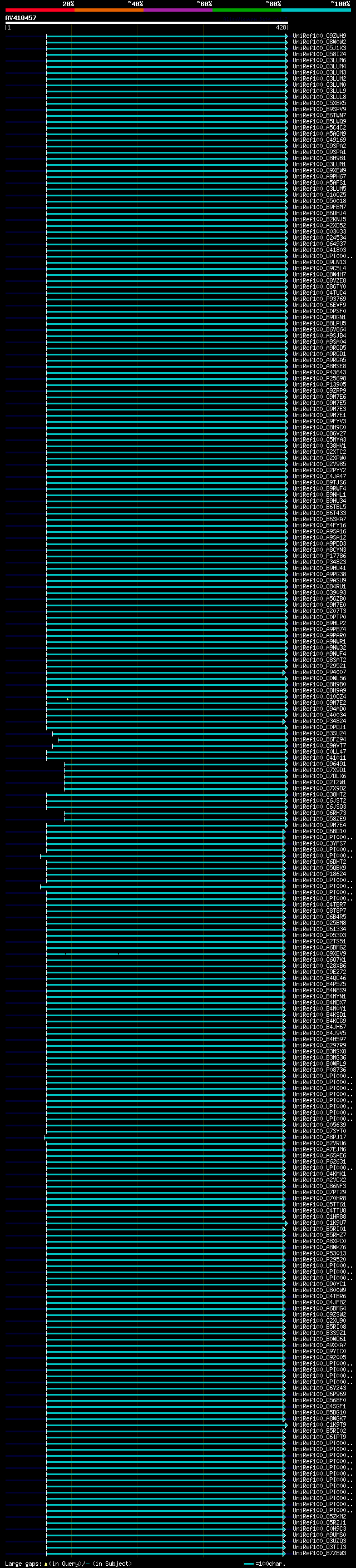Select the UniRef100_C0PQJ1 label
The height and width of the screenshot is (1568, 356).
tap(319, 728)
